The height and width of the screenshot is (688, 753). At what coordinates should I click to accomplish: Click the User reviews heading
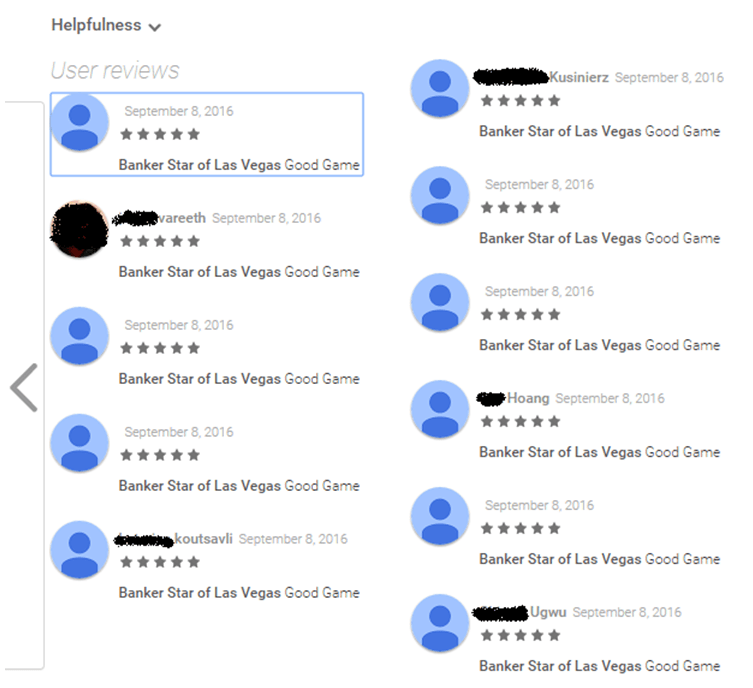(115, 71)
